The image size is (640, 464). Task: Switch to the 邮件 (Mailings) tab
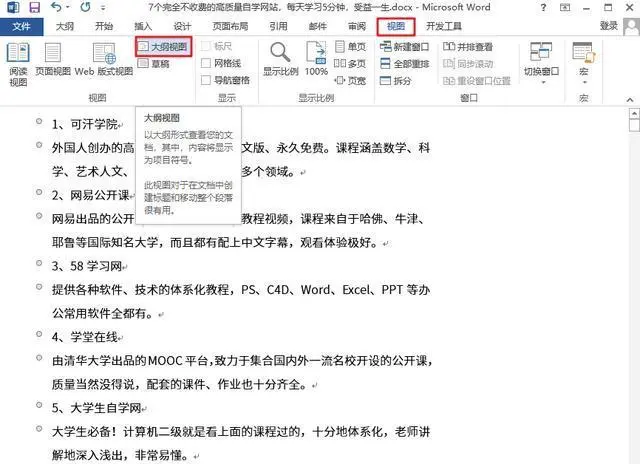(x=318, y=27)
